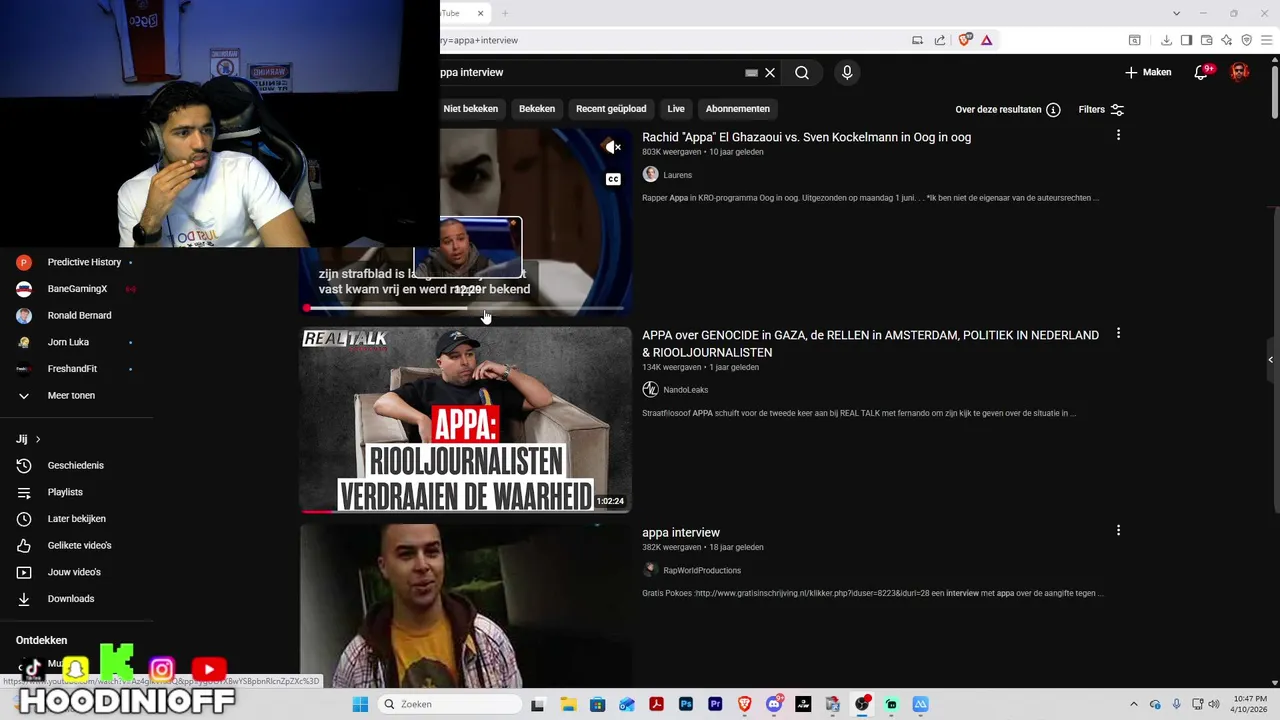The width and height of the screenshot is (1280, 720).
Task: Click the browser address bar URL
Action: [480, 40]
